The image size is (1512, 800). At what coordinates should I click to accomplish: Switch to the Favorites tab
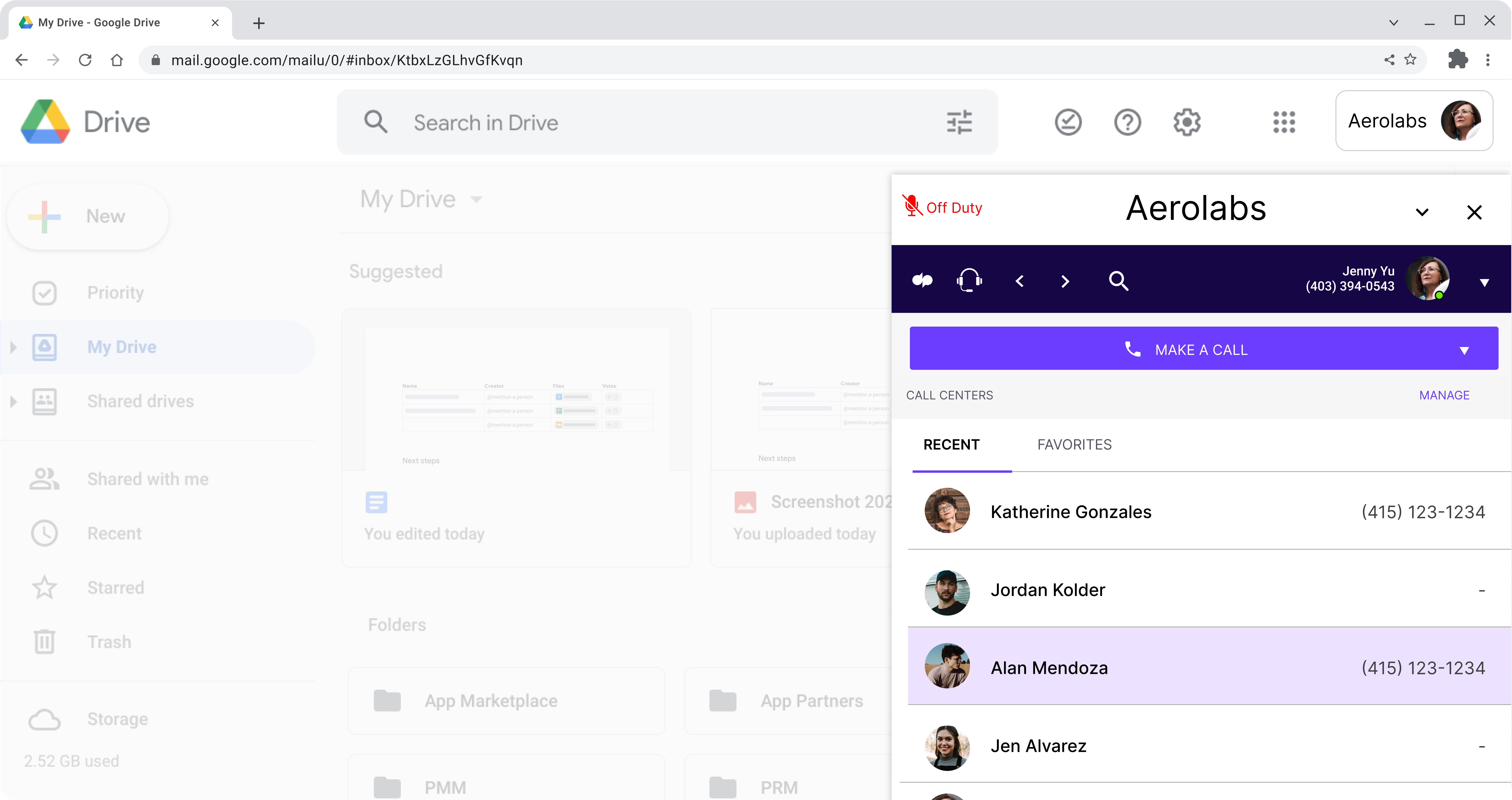(1074, 445)
